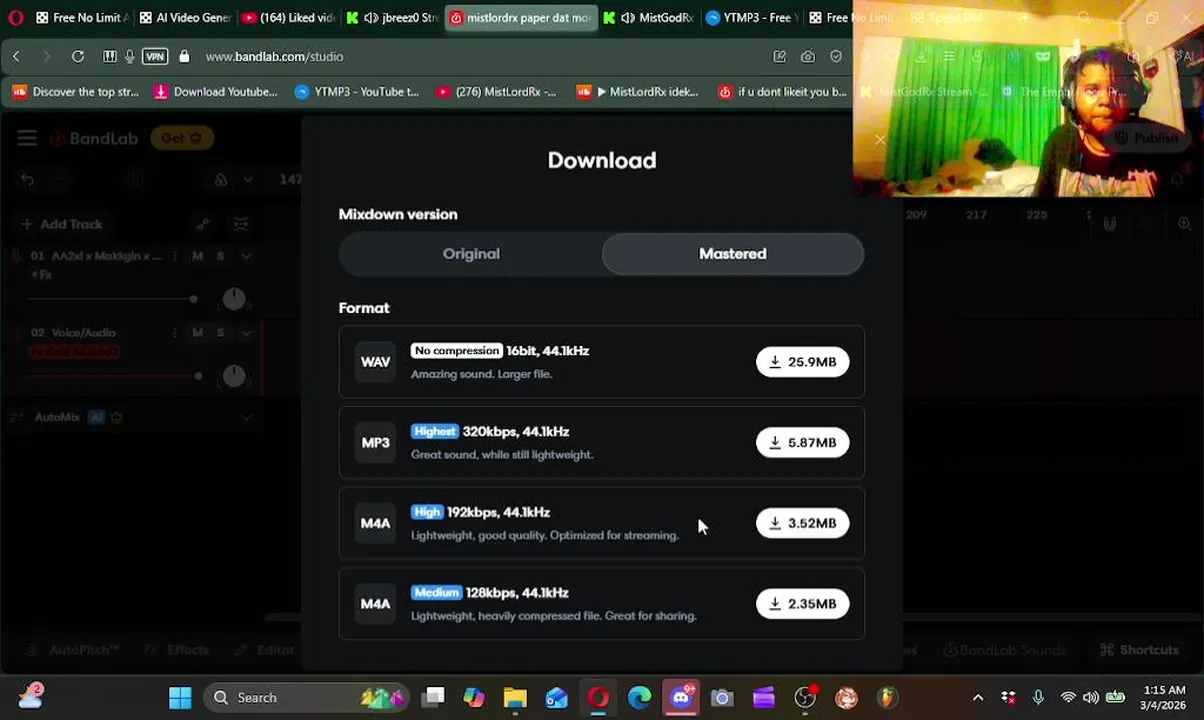The height and width of the screenshot is (720, 1204).
Task: Go back using the browser back arrow
Action: click(16, 57)
